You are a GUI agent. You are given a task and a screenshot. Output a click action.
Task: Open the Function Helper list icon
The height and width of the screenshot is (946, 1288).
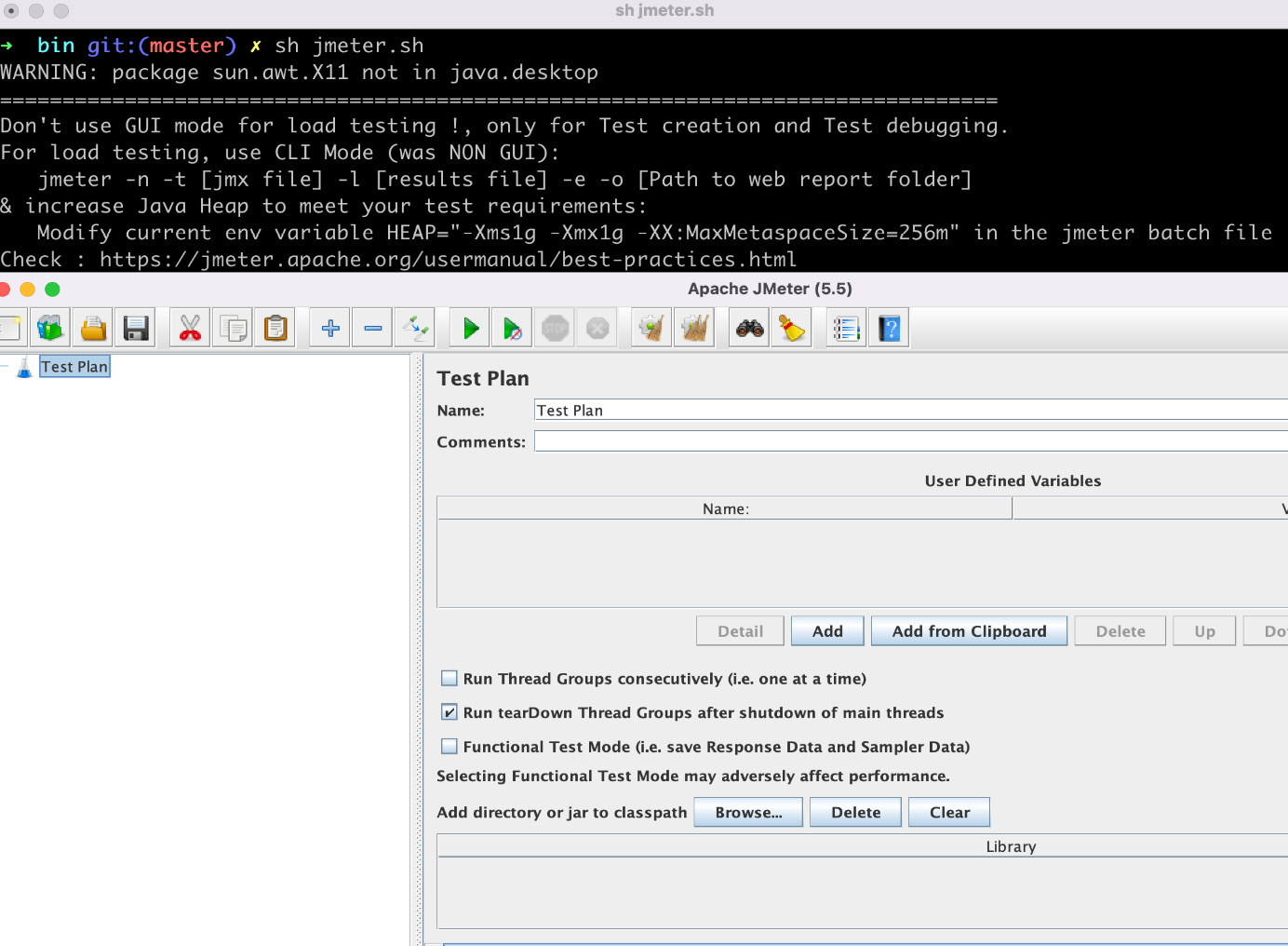click(846, 328)
